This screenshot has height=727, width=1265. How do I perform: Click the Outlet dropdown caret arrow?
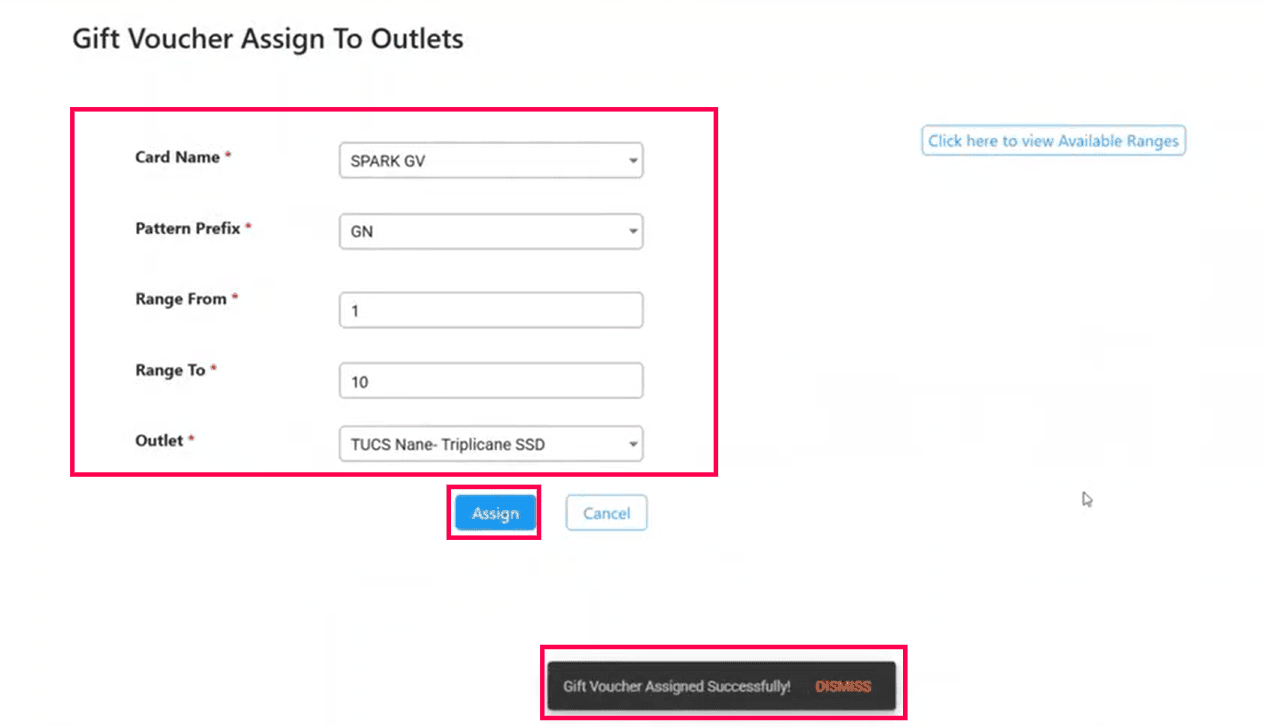pyautogui.click(x=633, y=445)
